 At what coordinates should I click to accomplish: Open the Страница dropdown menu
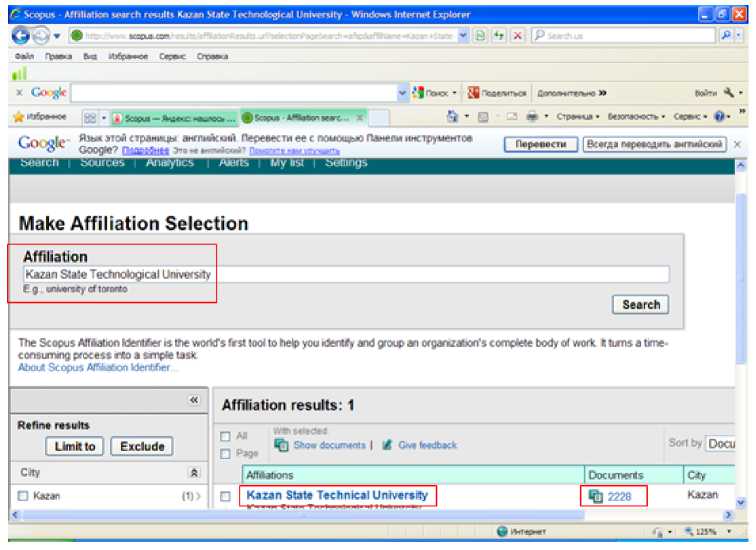[x=578, y=117]
